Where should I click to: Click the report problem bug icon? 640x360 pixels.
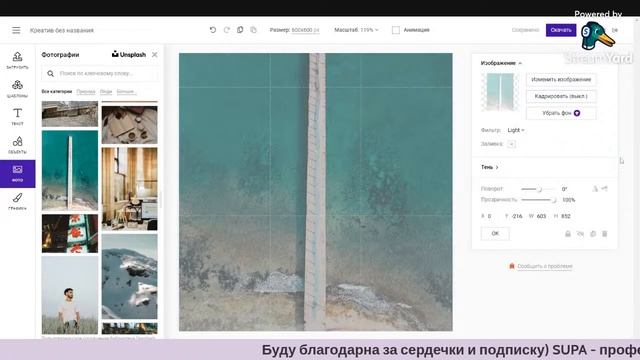tap(511, 266)
